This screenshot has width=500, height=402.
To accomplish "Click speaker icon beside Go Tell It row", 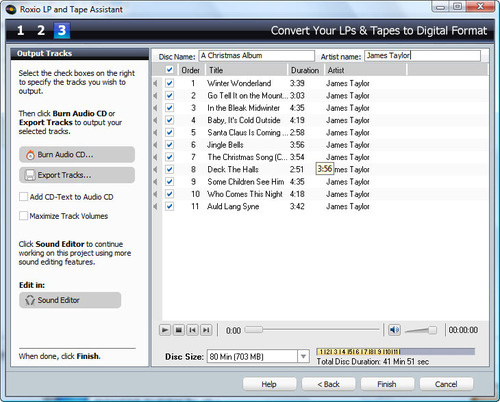I will point(156,96).
